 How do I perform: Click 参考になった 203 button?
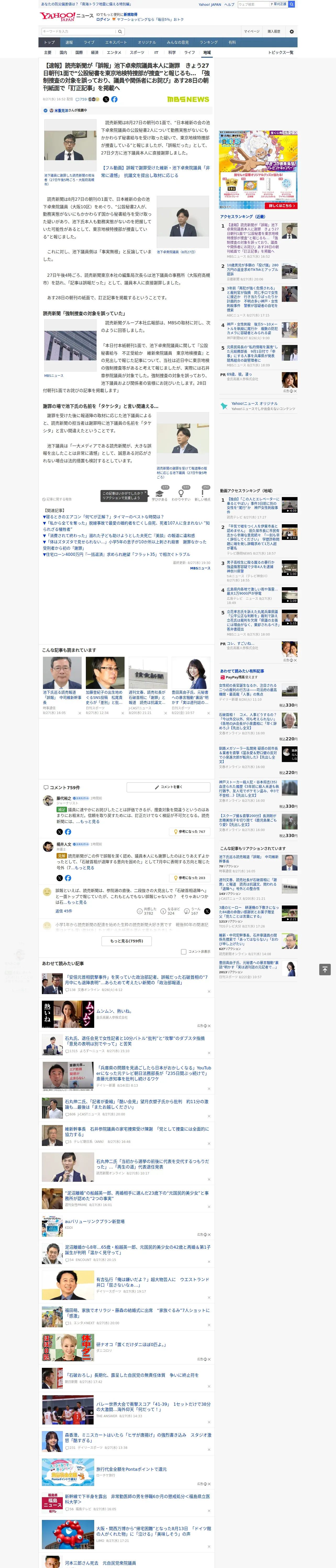coord(190,878)
